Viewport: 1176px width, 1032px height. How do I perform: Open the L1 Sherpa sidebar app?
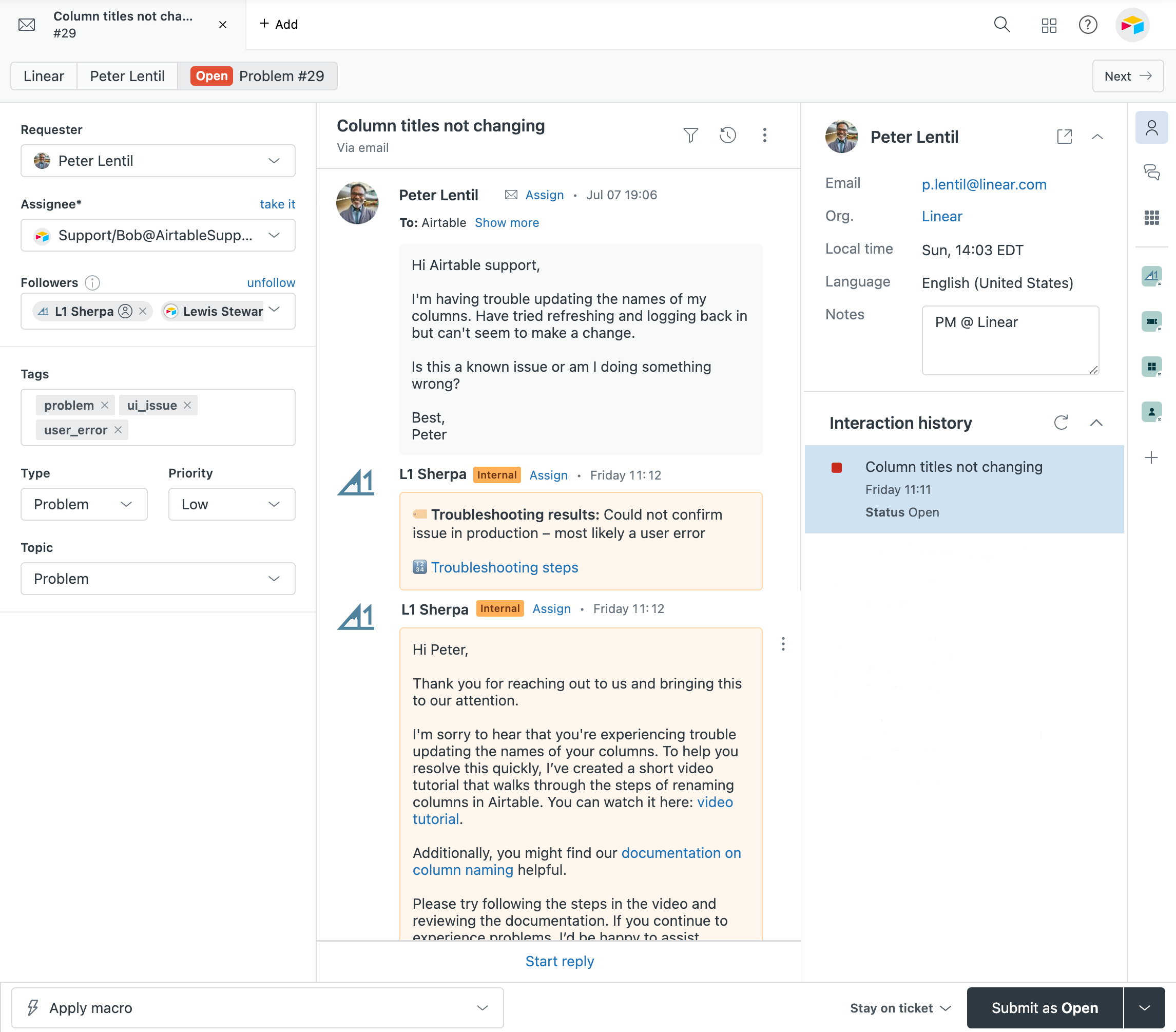coord(1151,276)
